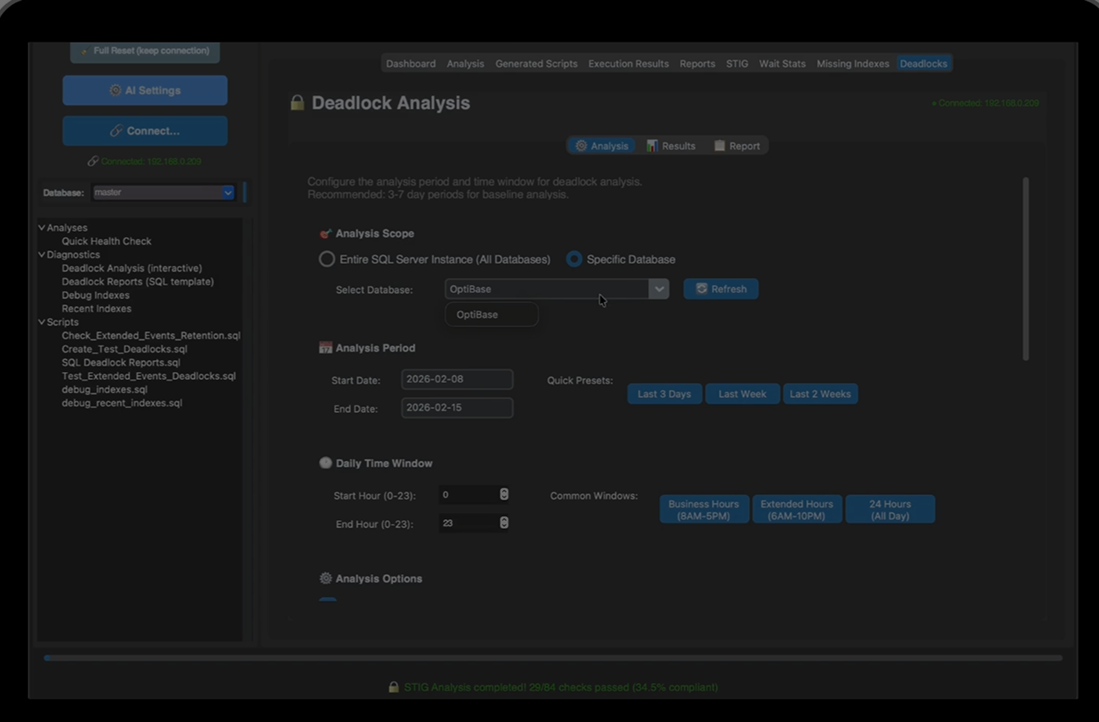Open the Execution Results tab
This screenshot has height=722, width=1099.
[x=628, y=64]
